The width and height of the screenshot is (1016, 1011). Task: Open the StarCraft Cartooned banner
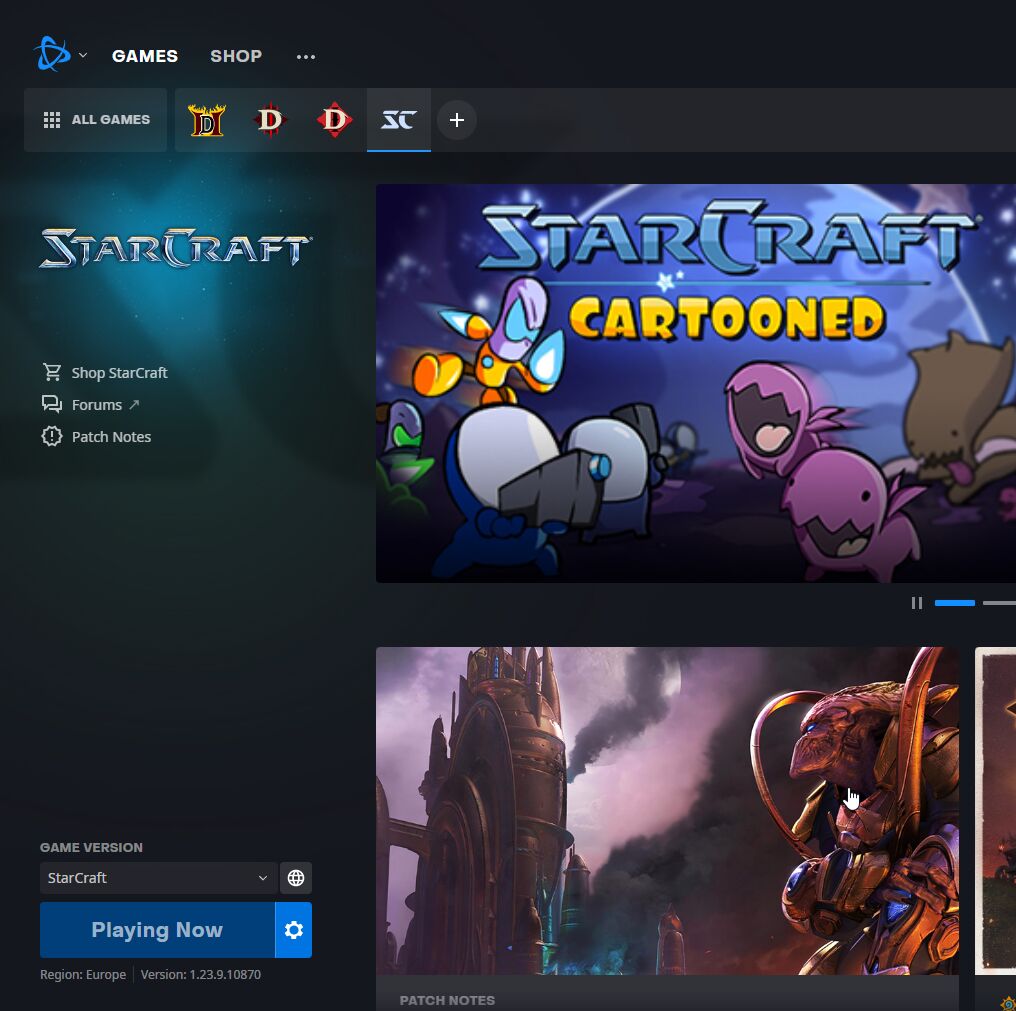pyautogui.click(x=696, y=383)
